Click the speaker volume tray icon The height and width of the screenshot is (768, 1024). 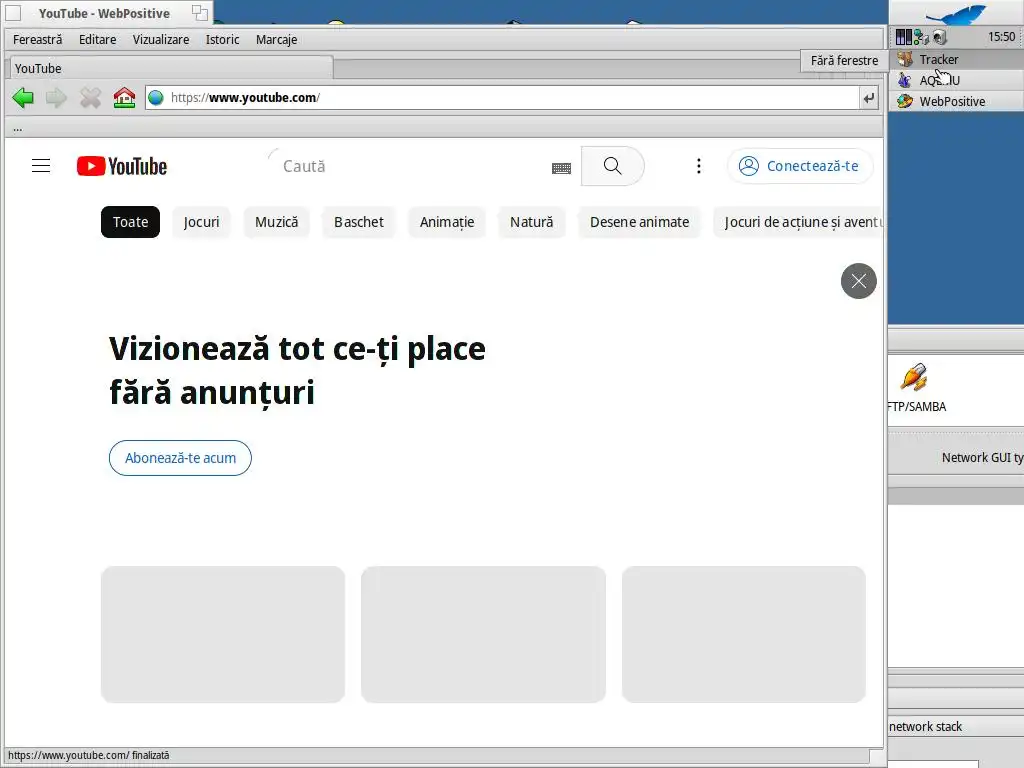940,37
